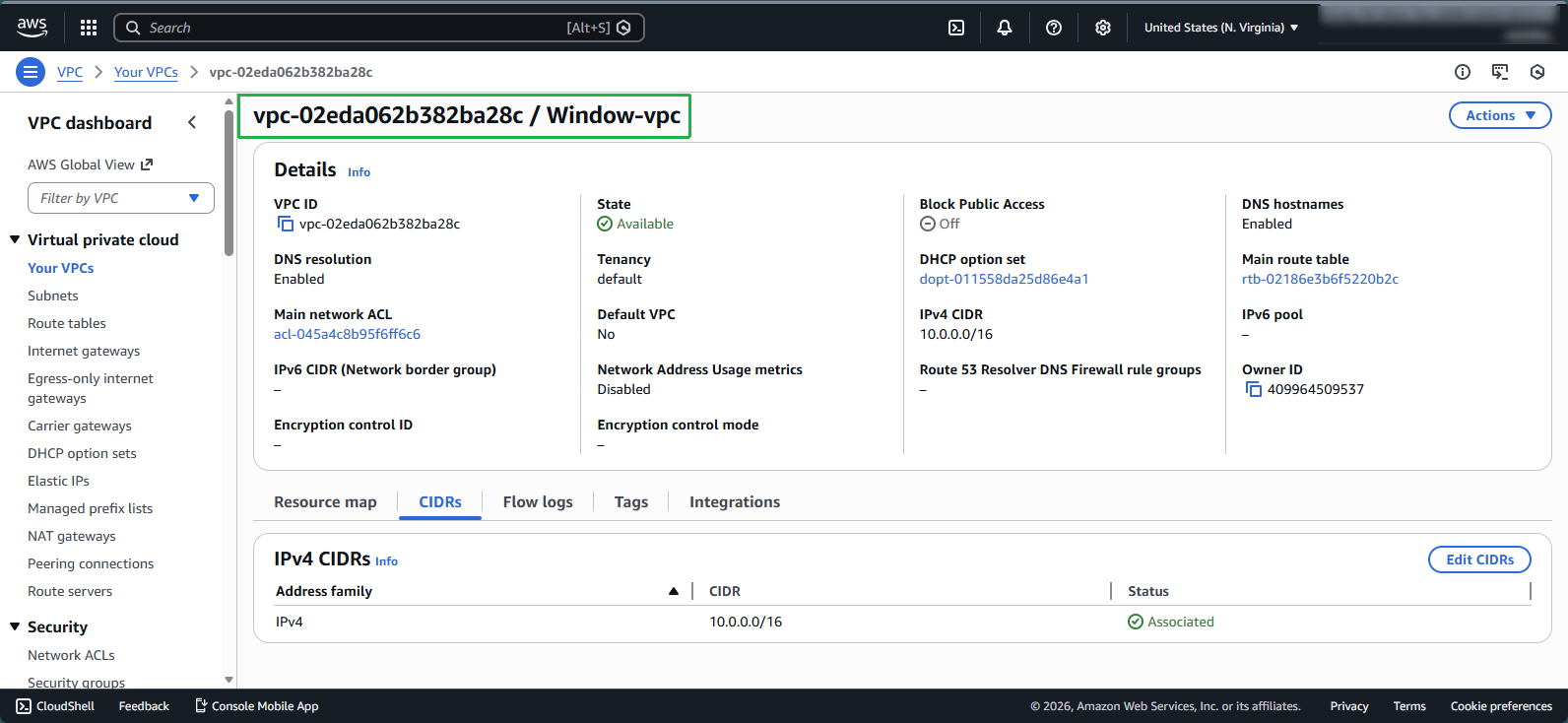
Task: Collapse Virtual private cloud section
Action: [15, 239]
